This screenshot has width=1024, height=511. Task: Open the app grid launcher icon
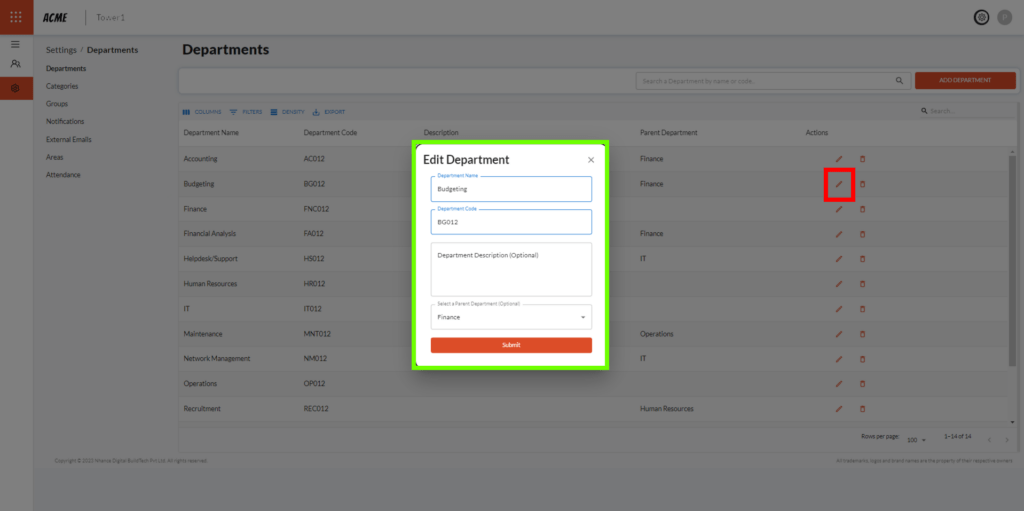[x=16, y=17]
